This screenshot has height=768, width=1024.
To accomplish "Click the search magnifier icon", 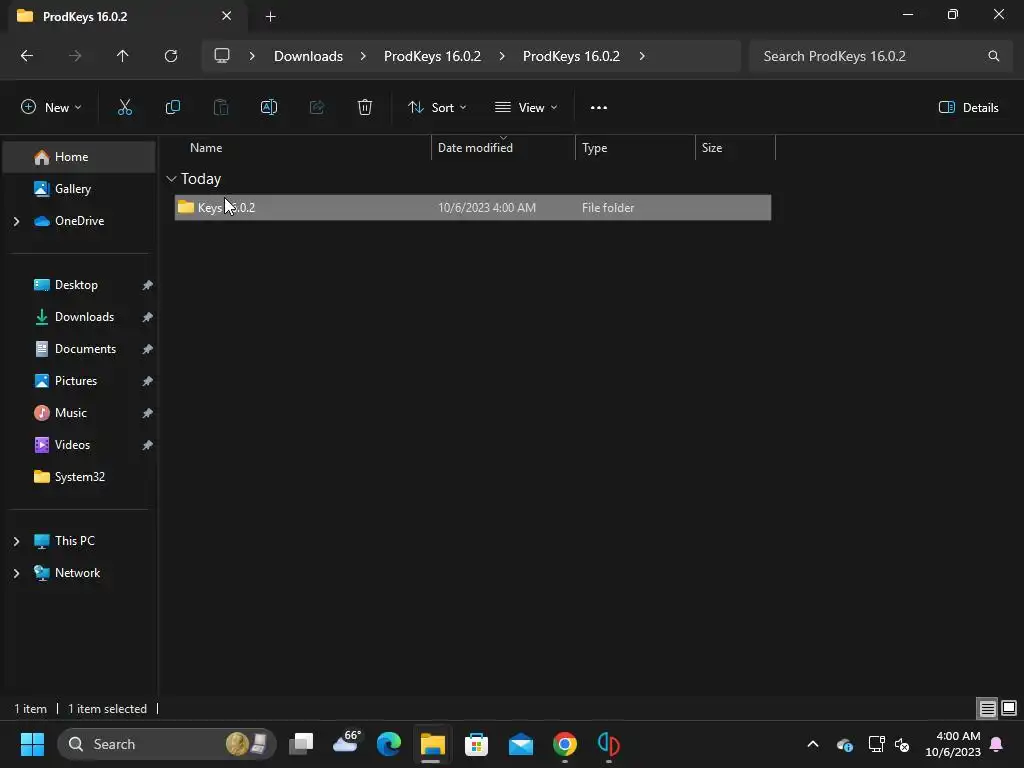I will [993, 56].
